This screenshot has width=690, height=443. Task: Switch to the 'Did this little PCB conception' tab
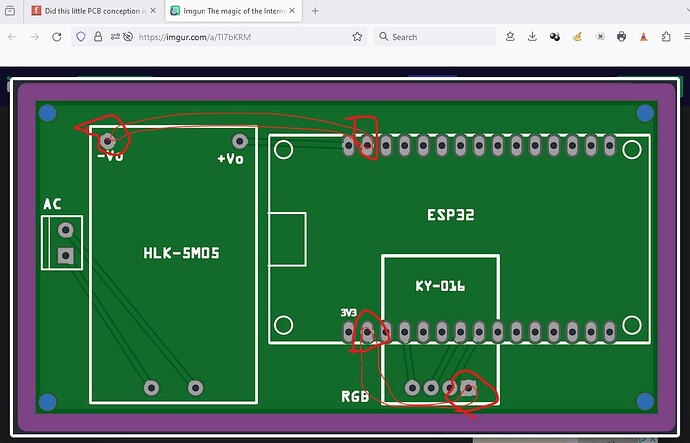click(x=93, y=11)
